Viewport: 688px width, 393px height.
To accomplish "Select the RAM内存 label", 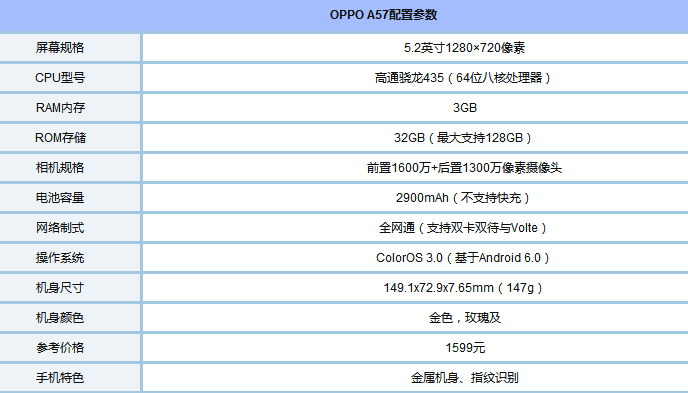I will (x=60, y=107).
